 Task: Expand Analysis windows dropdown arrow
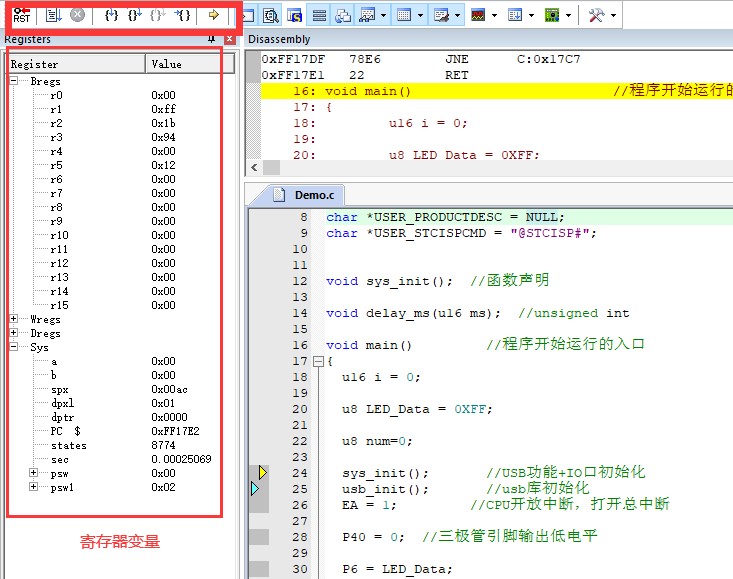point(494,15)
